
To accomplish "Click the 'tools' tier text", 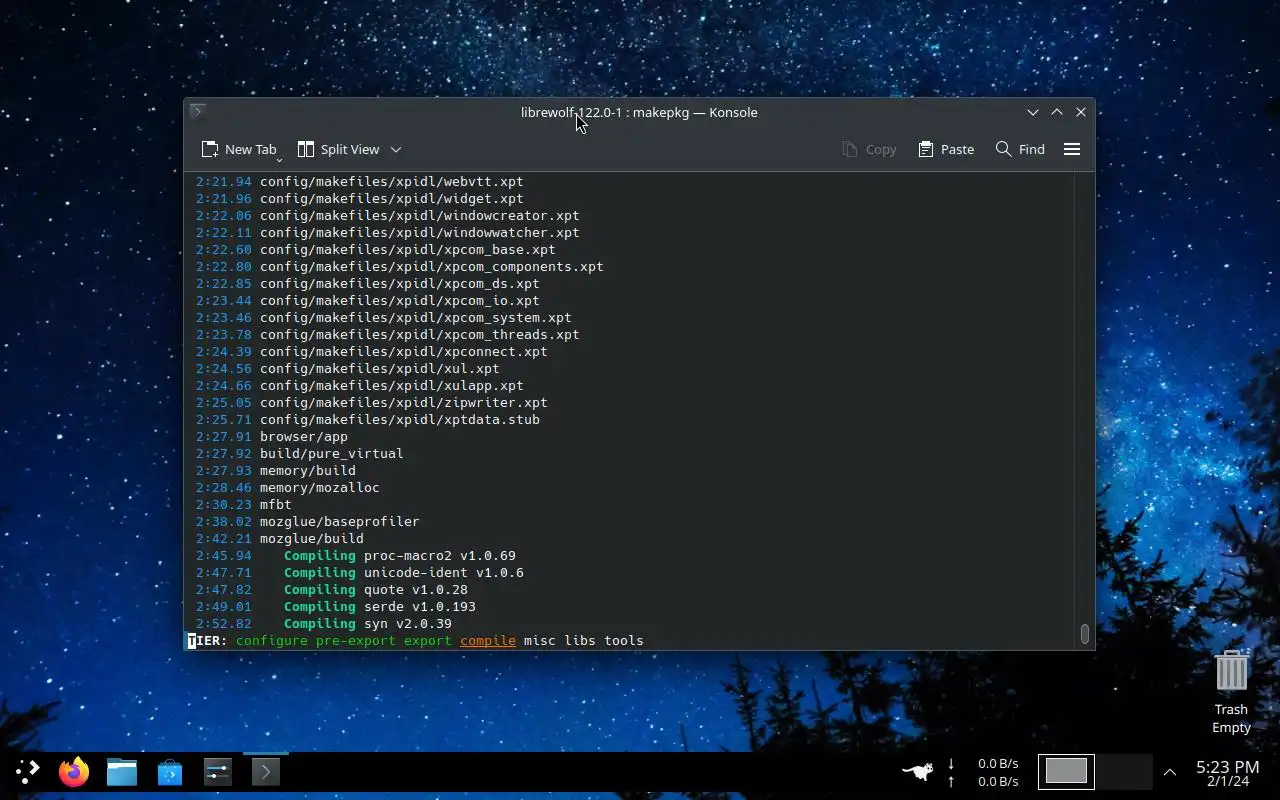I will click(x=624, y=640).
